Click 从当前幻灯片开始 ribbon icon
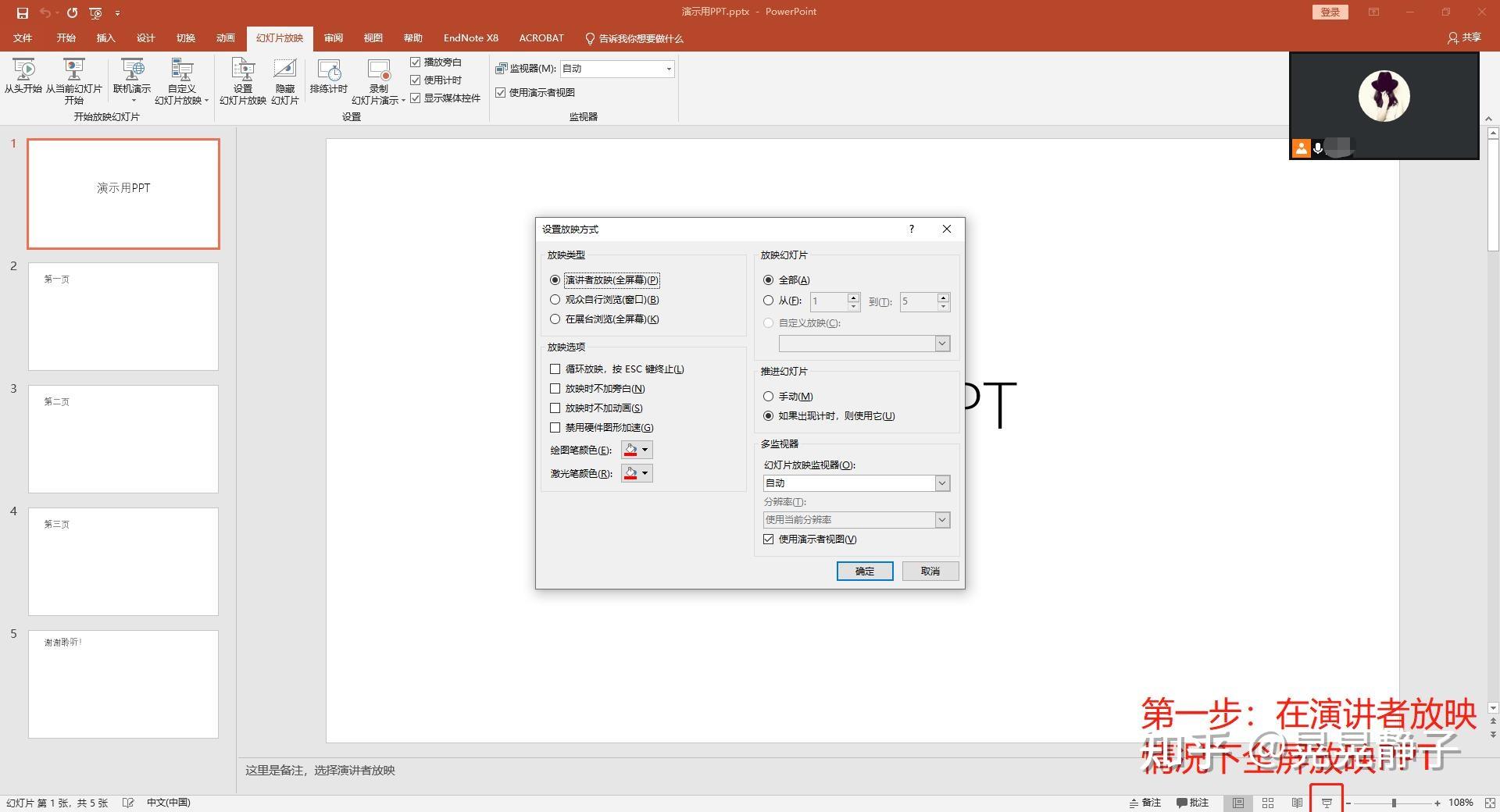This screenshot has width=1500, height=812. tap(73, 81)
